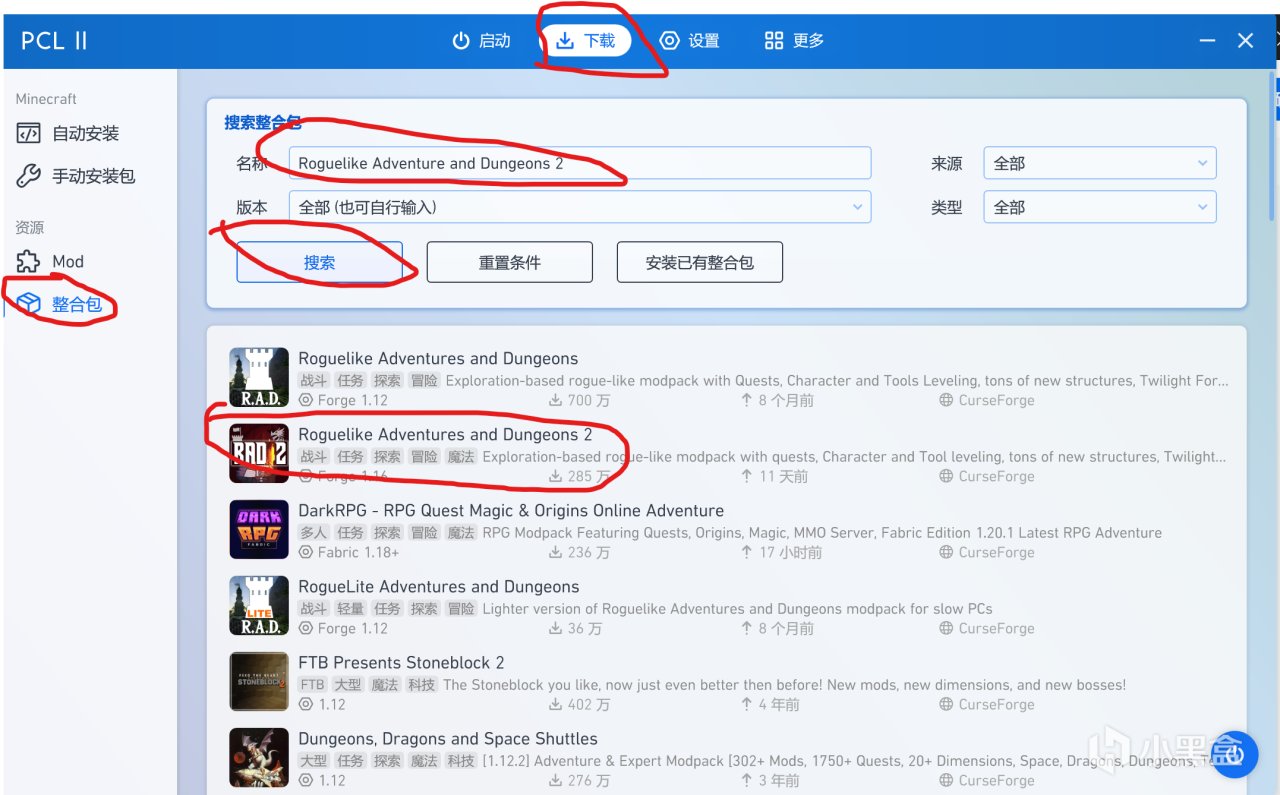Viewport: 1280px width, 795px height.
Task: Click the 搜索 button
Action: point(320,262)
